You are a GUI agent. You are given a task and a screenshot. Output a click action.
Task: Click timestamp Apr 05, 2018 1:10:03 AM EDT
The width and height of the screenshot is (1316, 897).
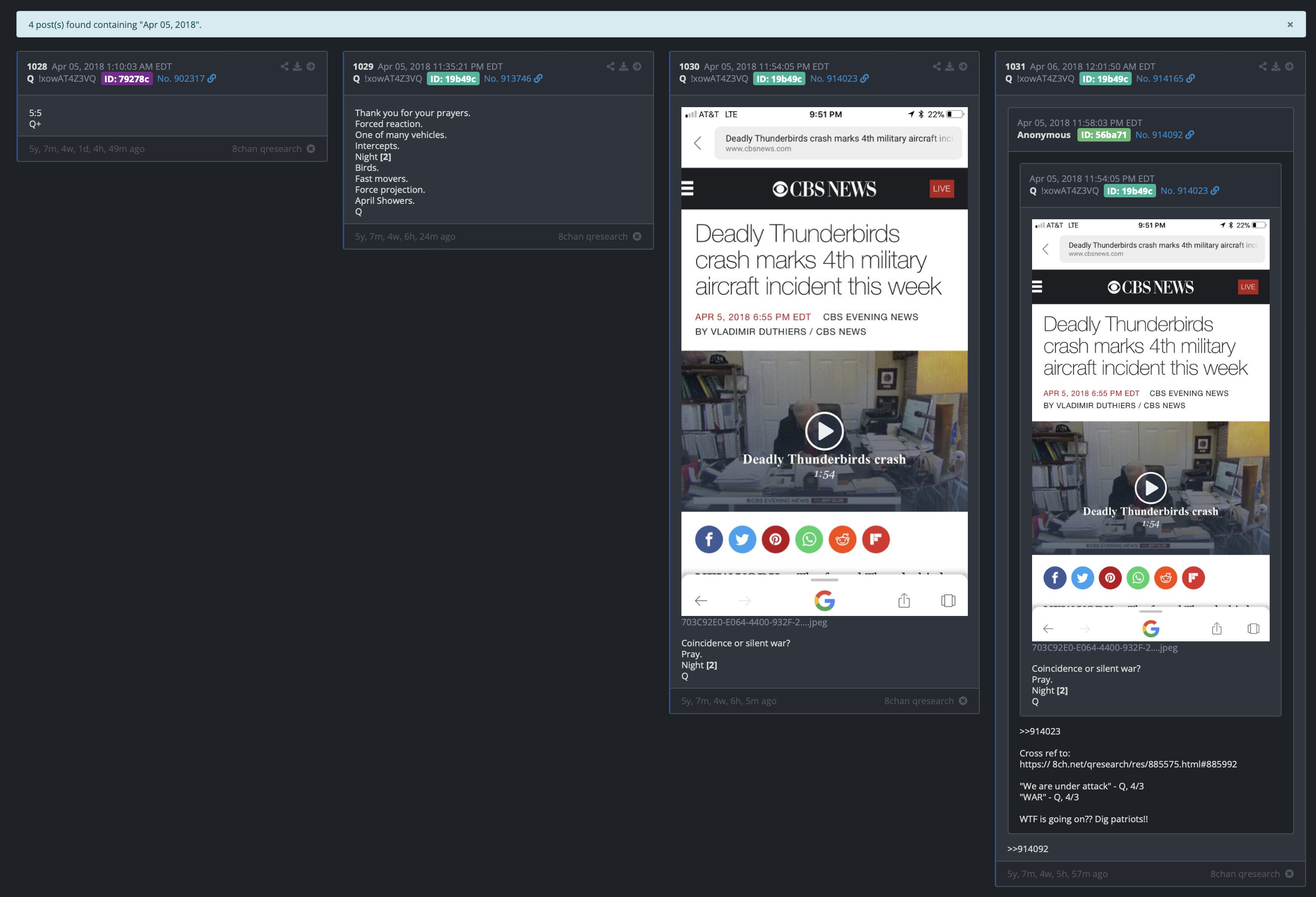(x=112, y=66)
